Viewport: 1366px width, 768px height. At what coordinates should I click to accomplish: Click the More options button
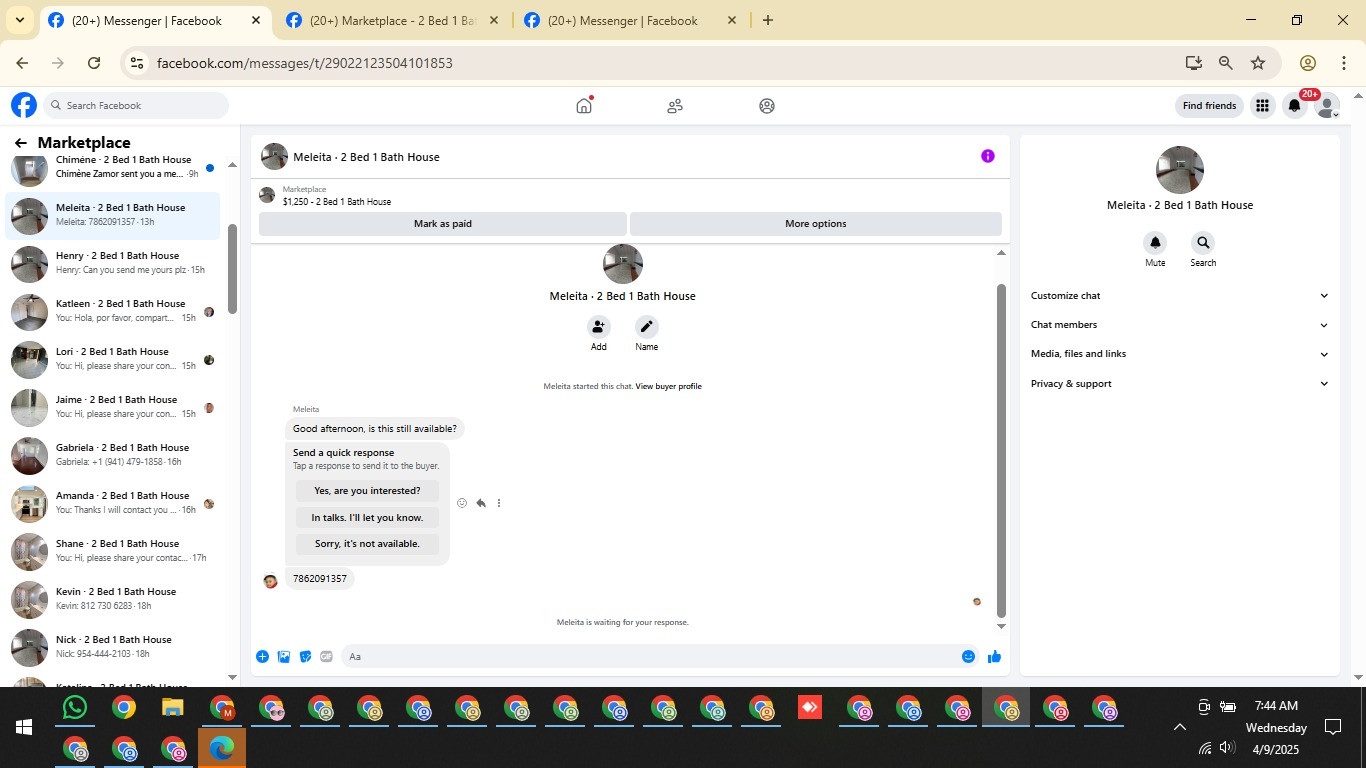pos(816,224)
